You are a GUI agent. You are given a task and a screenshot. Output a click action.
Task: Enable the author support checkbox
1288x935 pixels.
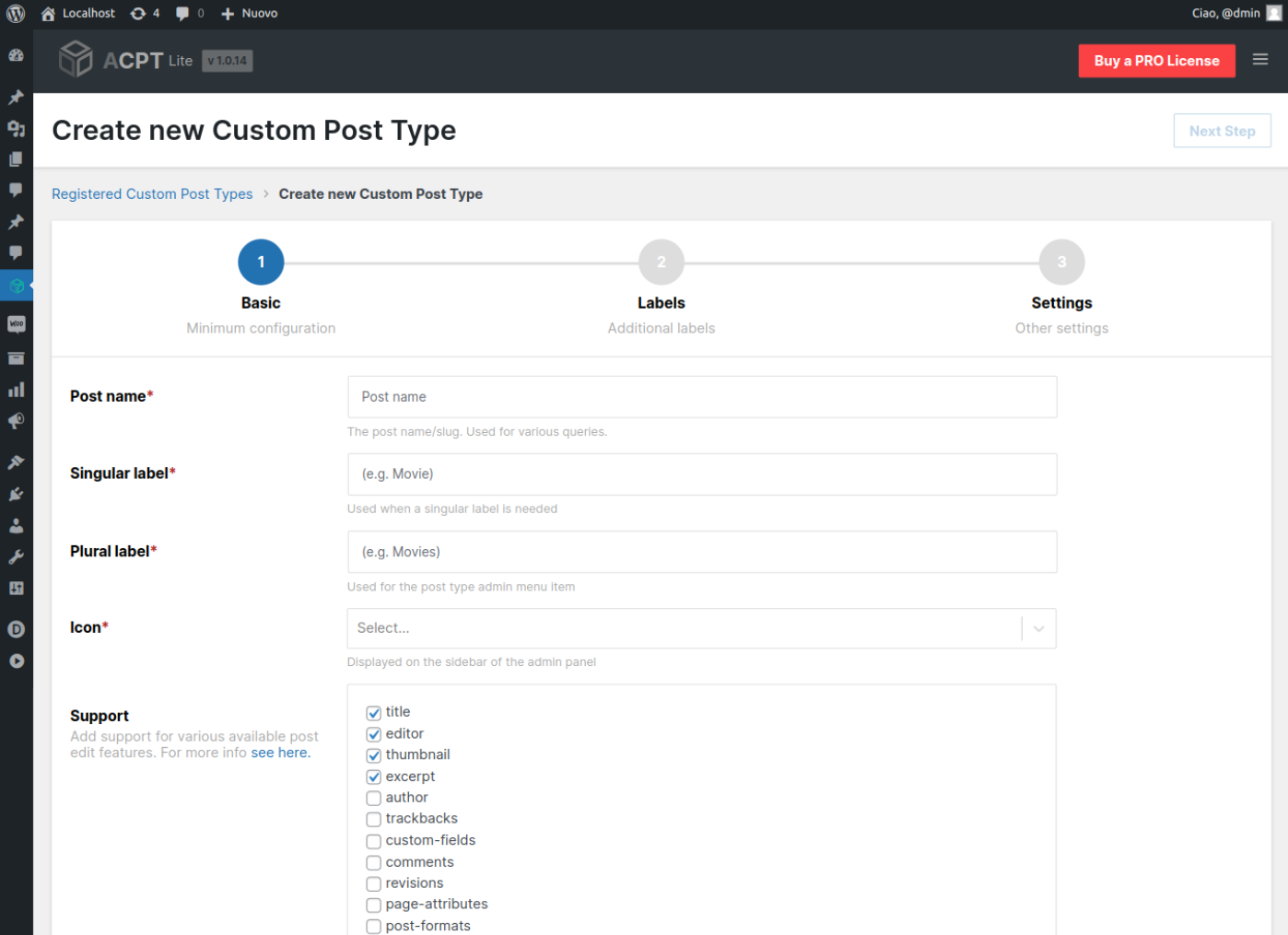pyautogui.click(x=373, y=799)
